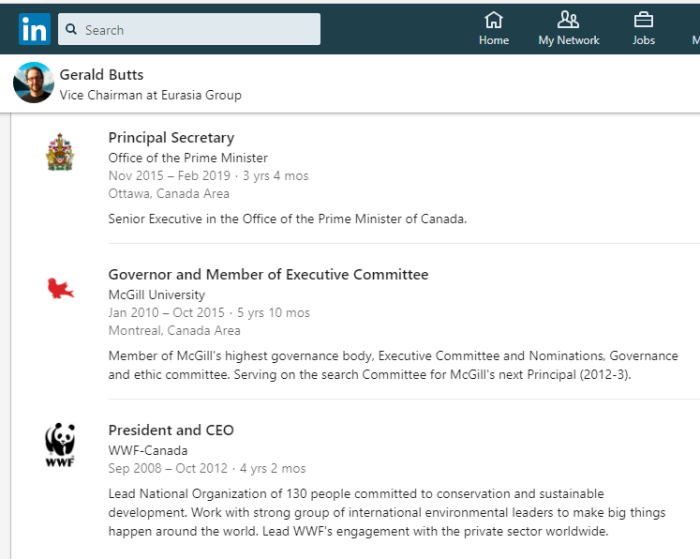Image resolution: width=700 pixels, height=559 pixels.
Task: Open the My Network people icon
Action: [x=568, y=20]
